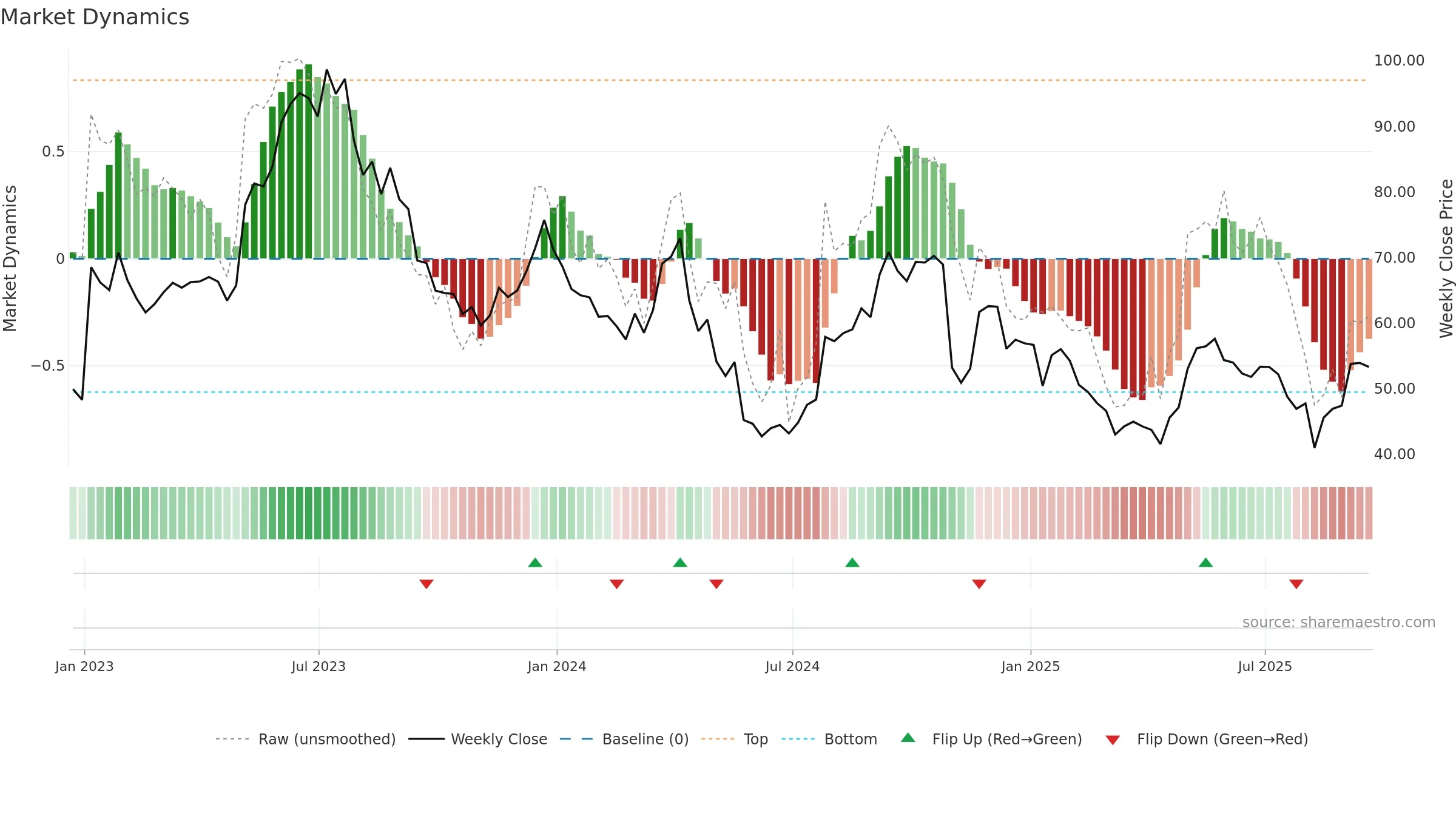Click the Jul 2025 axis label

coord(1265,667)
